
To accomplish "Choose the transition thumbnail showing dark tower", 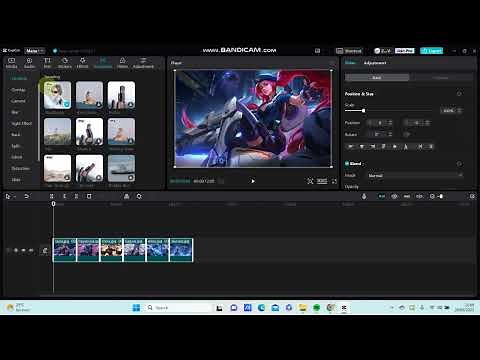I will pyautogui.click(x=121, y=95).
